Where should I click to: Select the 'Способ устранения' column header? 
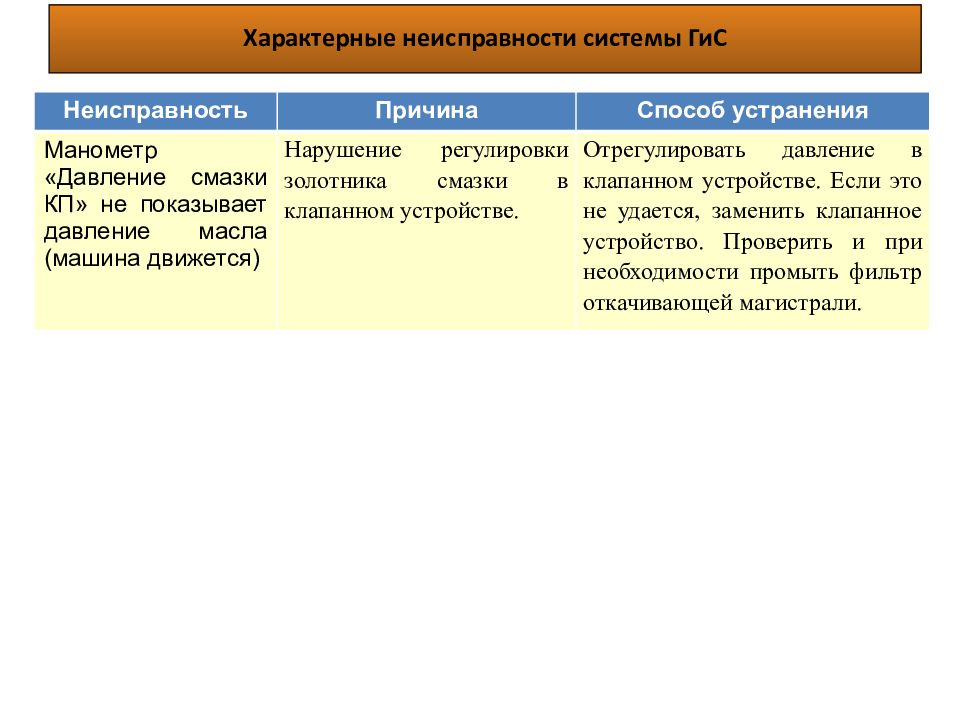click(x=752, y=111)
